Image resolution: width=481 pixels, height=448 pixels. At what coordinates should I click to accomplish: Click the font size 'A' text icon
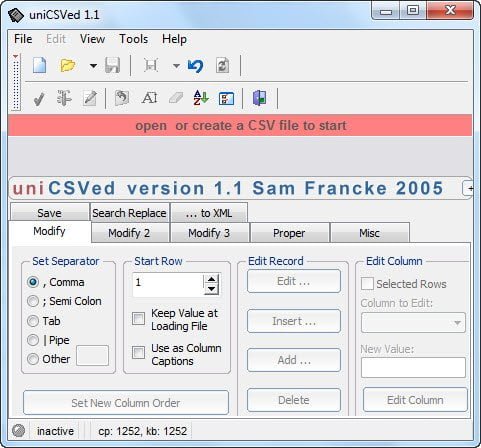point(150,98)
